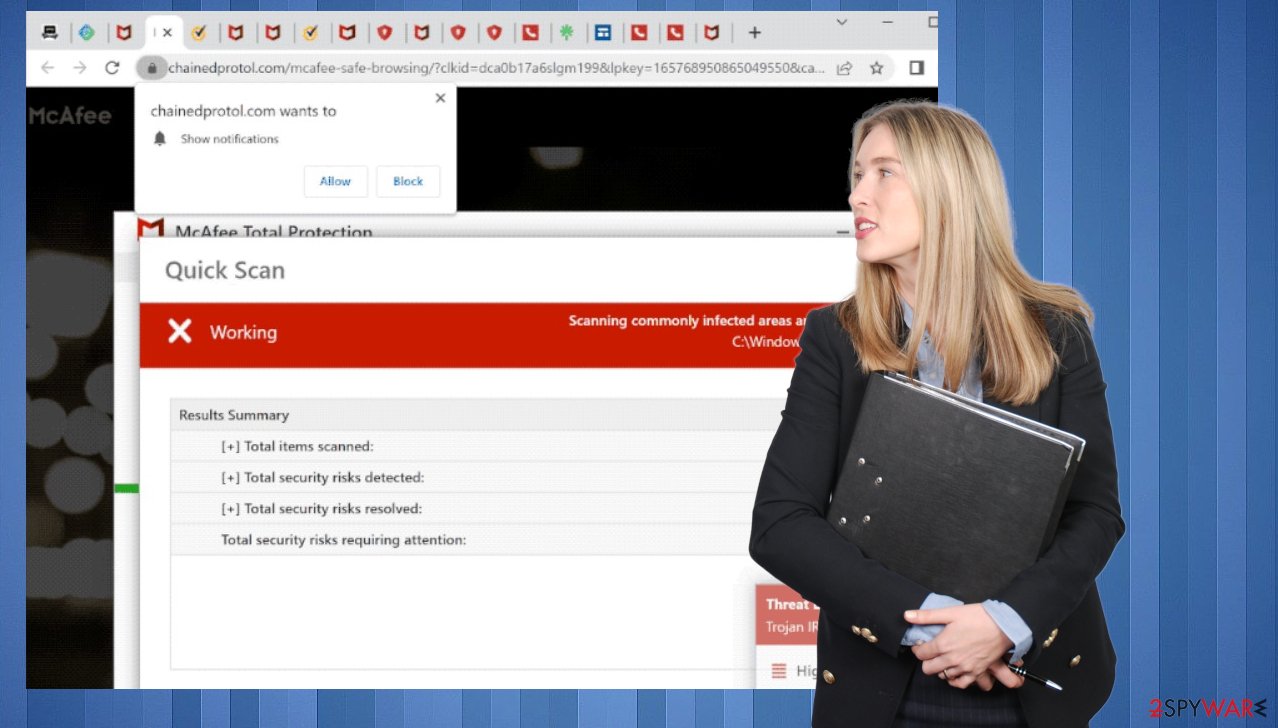Screen dimensions: 1278x728
Task: Switch to the tab with the blue globe icon
Action: [87, 33]
